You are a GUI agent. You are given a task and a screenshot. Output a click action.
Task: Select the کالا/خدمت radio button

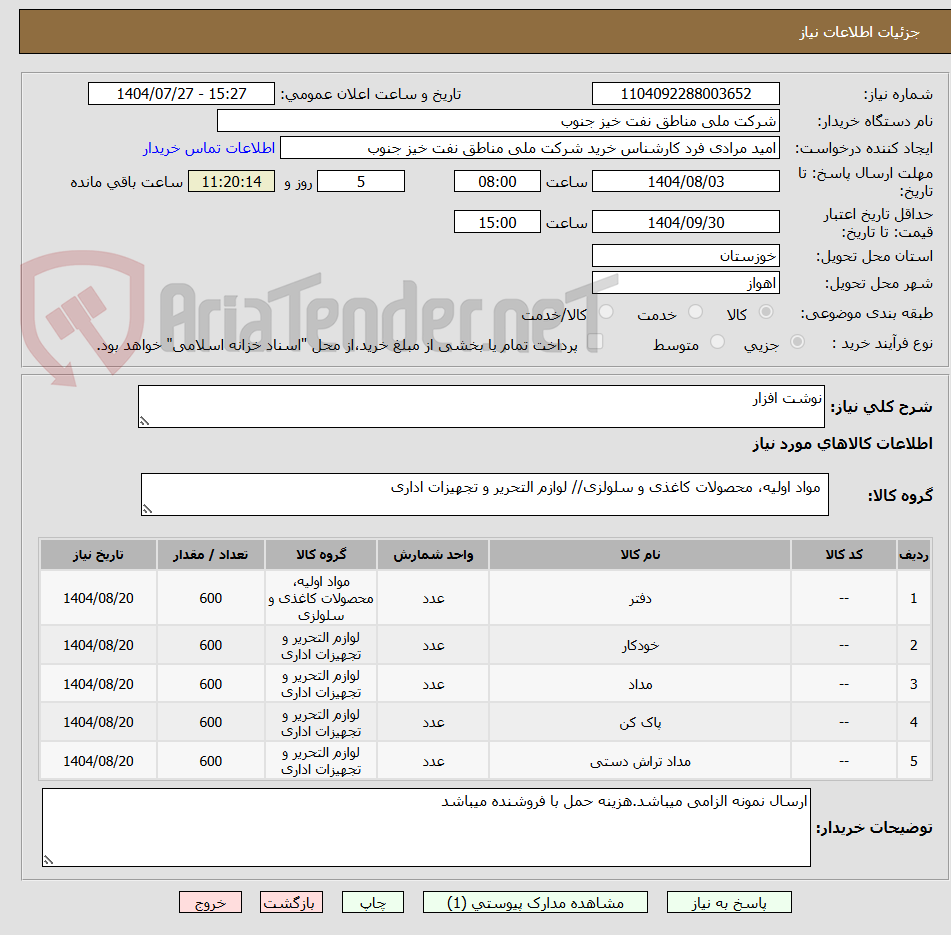606,312
